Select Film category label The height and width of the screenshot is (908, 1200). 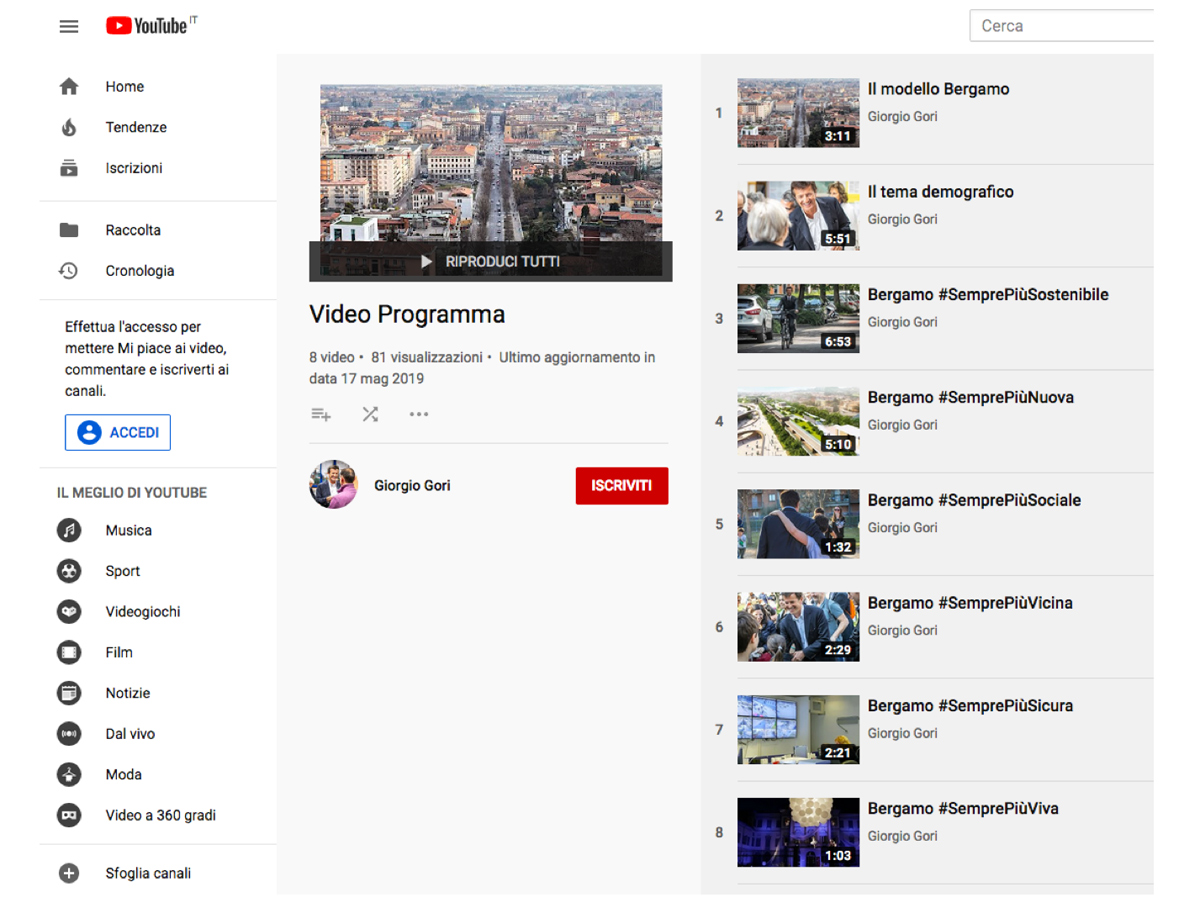(119, 652)
